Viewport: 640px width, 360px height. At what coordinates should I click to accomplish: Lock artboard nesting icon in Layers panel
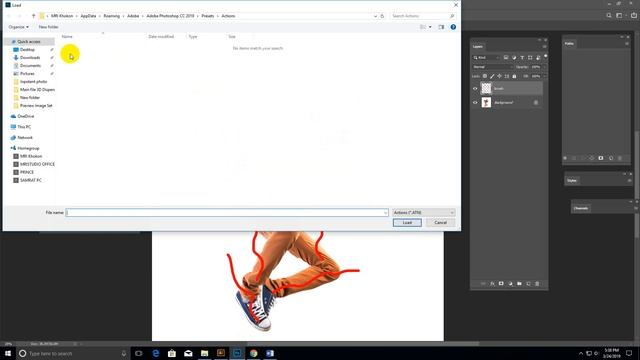click(x=507, y=76)
